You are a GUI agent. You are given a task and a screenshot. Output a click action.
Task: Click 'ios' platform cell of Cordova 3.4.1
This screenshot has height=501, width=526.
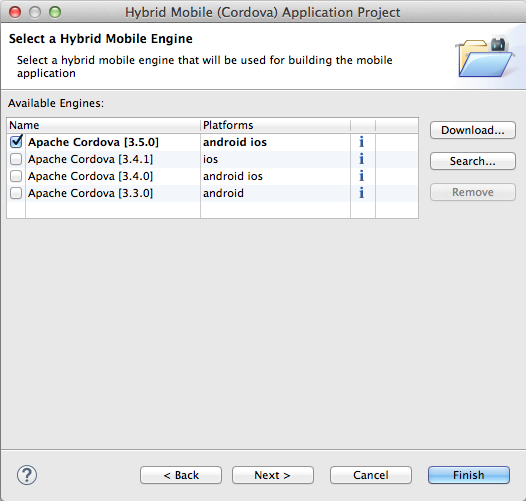pyautogui.click(x=210, y=159)
